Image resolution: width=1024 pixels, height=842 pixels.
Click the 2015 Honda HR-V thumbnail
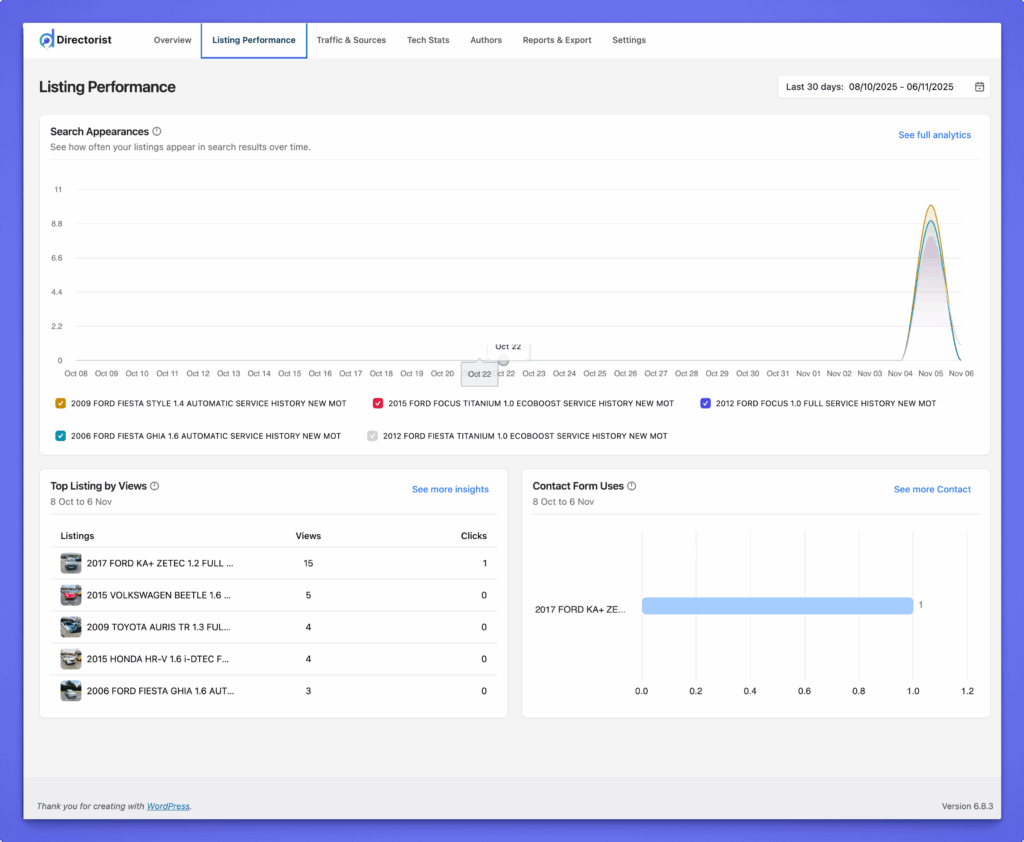coord(71,659)
